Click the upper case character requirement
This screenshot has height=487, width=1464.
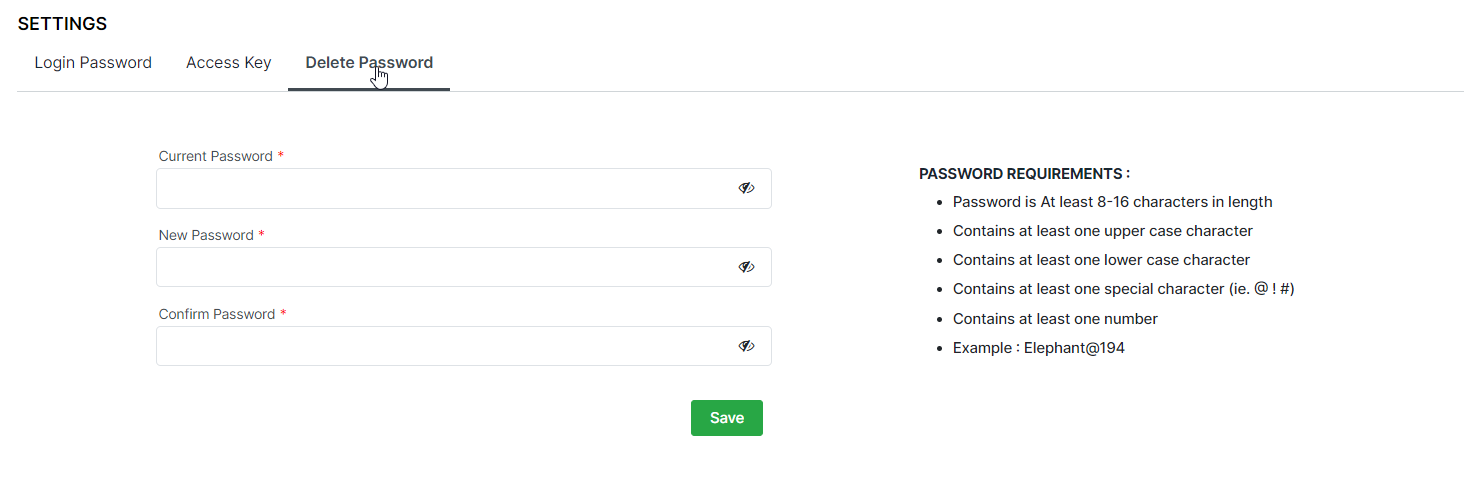pos(1102,231)
